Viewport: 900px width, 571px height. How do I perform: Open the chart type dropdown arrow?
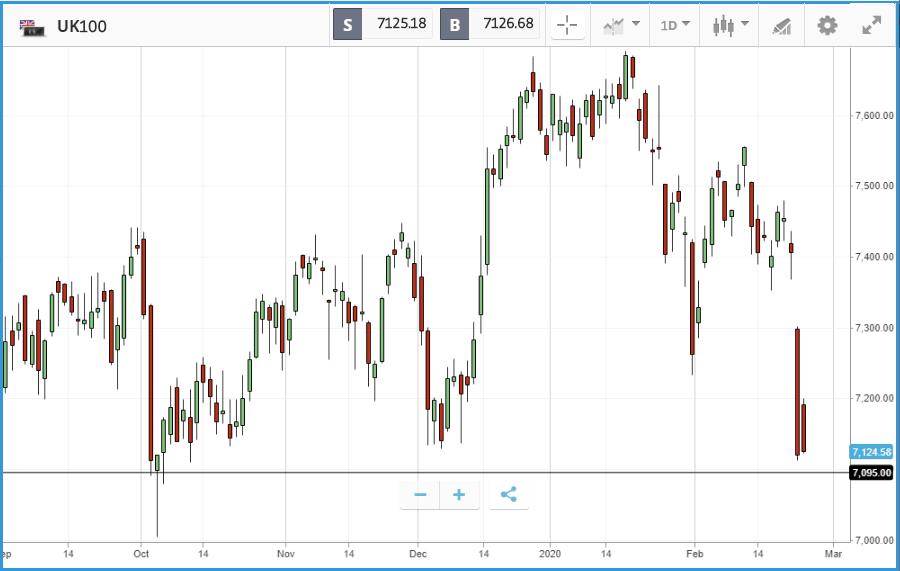[x=745, y=24]
